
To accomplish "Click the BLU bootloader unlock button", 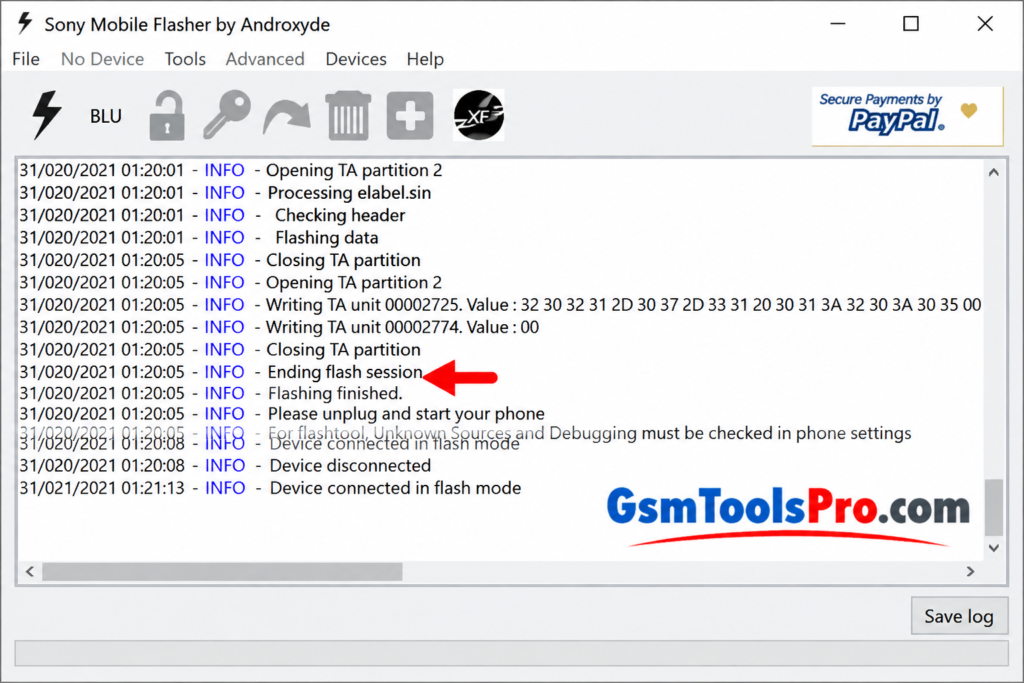I will pyautogui.click(x=106, y=116).
